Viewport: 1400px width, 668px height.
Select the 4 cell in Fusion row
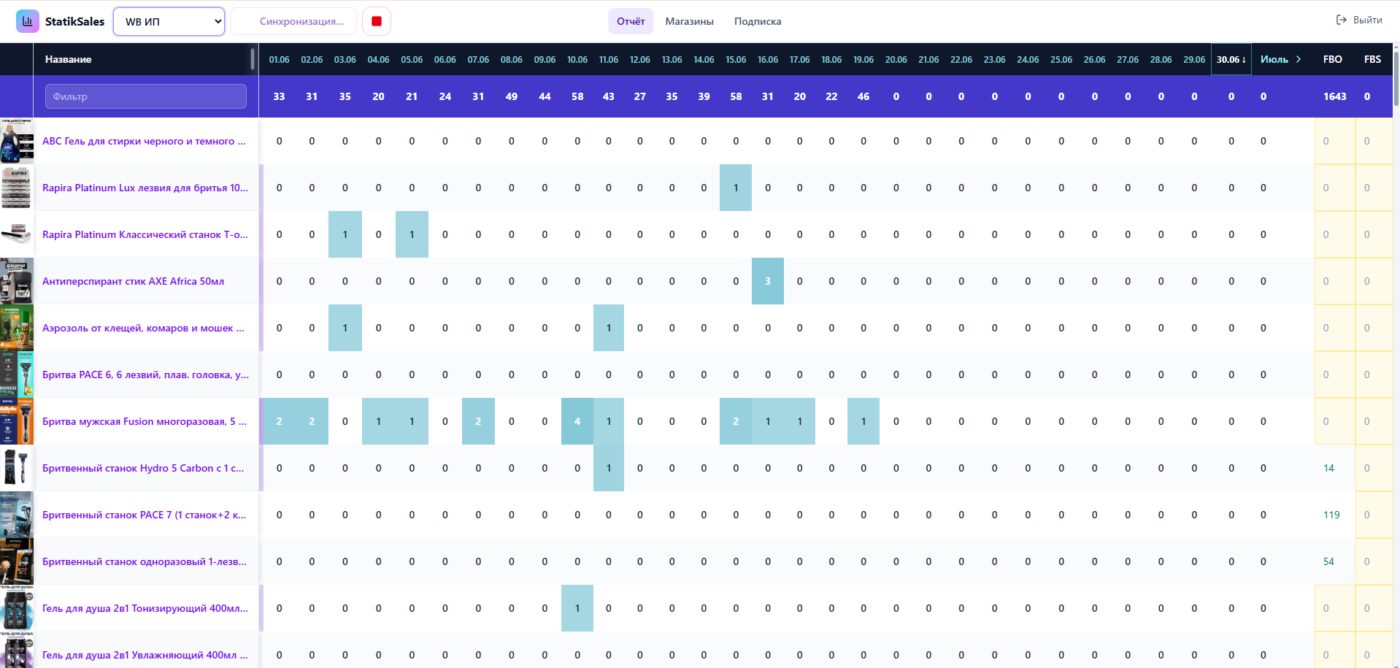tap(577, 421)
